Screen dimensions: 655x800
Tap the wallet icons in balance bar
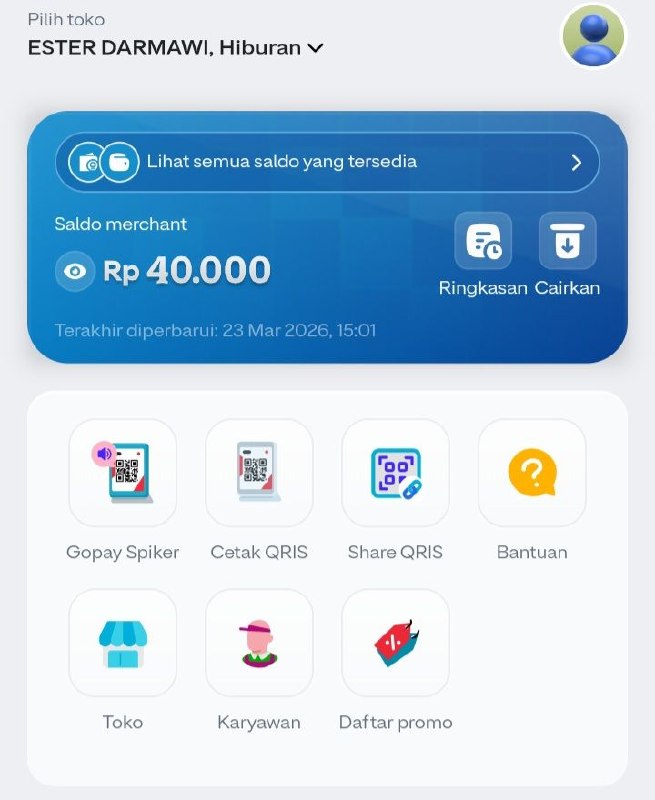coord(104,162)
